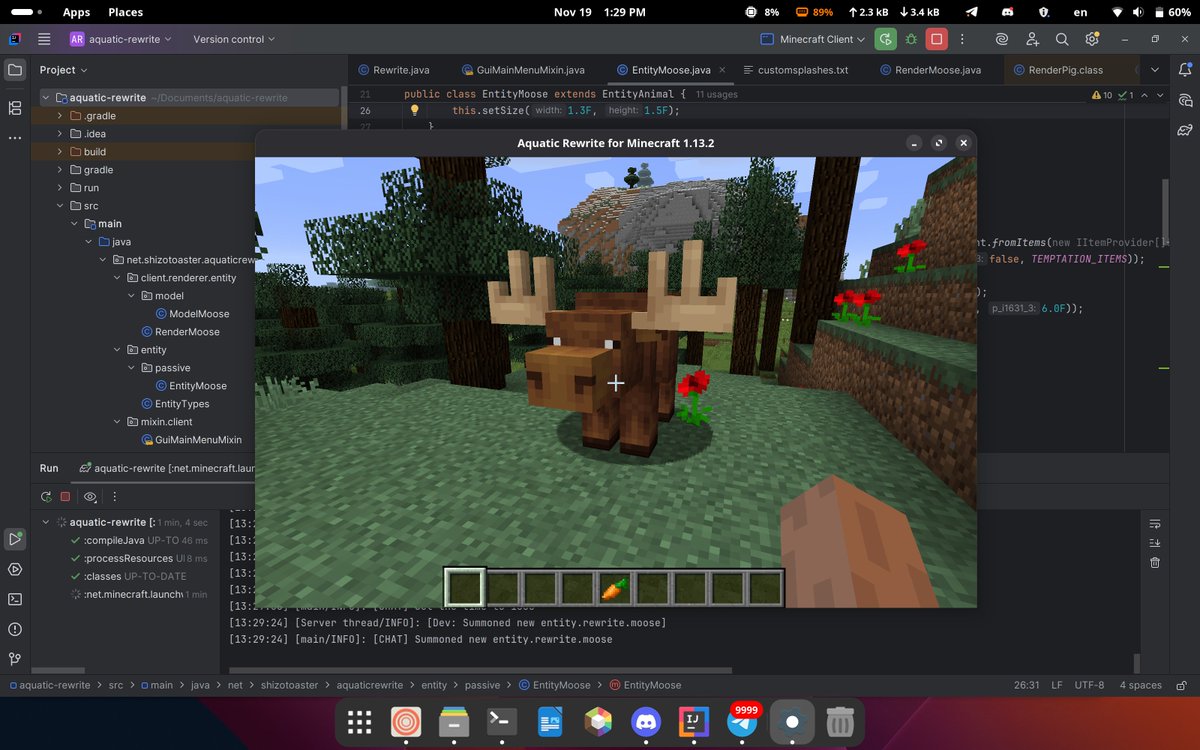
Task: Open the AI assistant swirl icon in title bar
Action: pyautogui.click(x=1001, y=39)
